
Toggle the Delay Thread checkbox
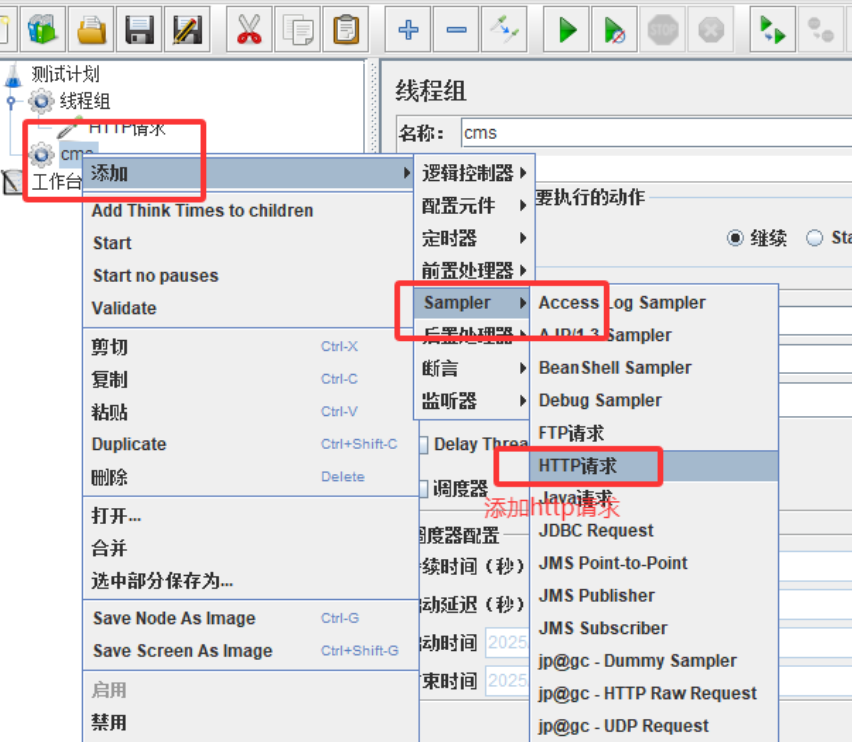tap(424, 444)
